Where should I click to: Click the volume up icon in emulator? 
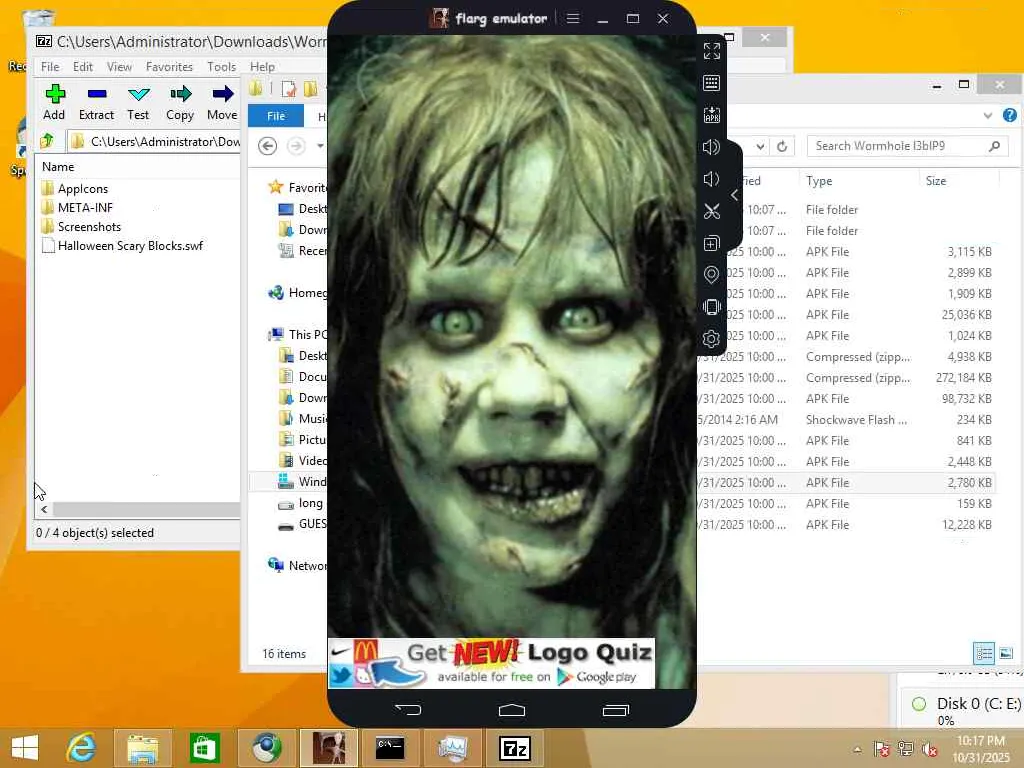pos(711,147)
